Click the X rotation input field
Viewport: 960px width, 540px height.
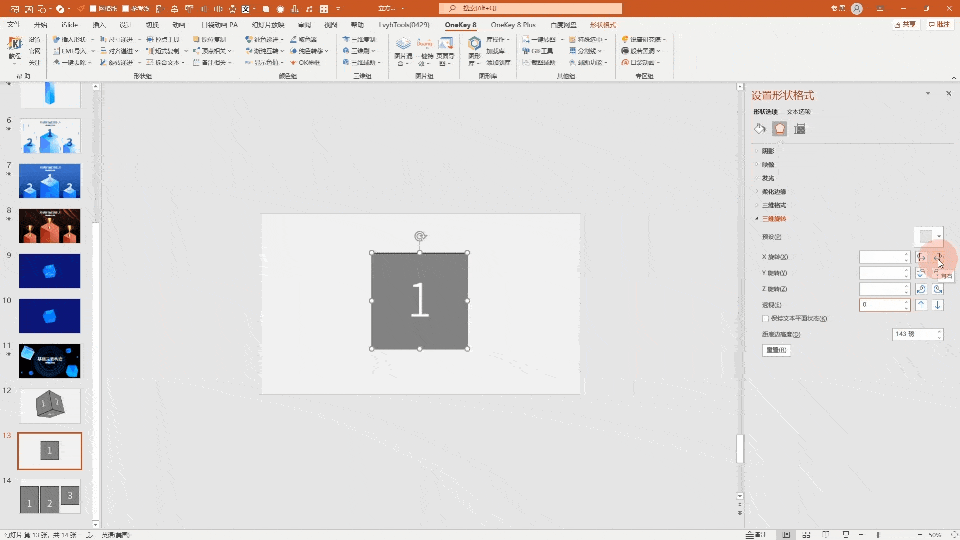[884, 257]
